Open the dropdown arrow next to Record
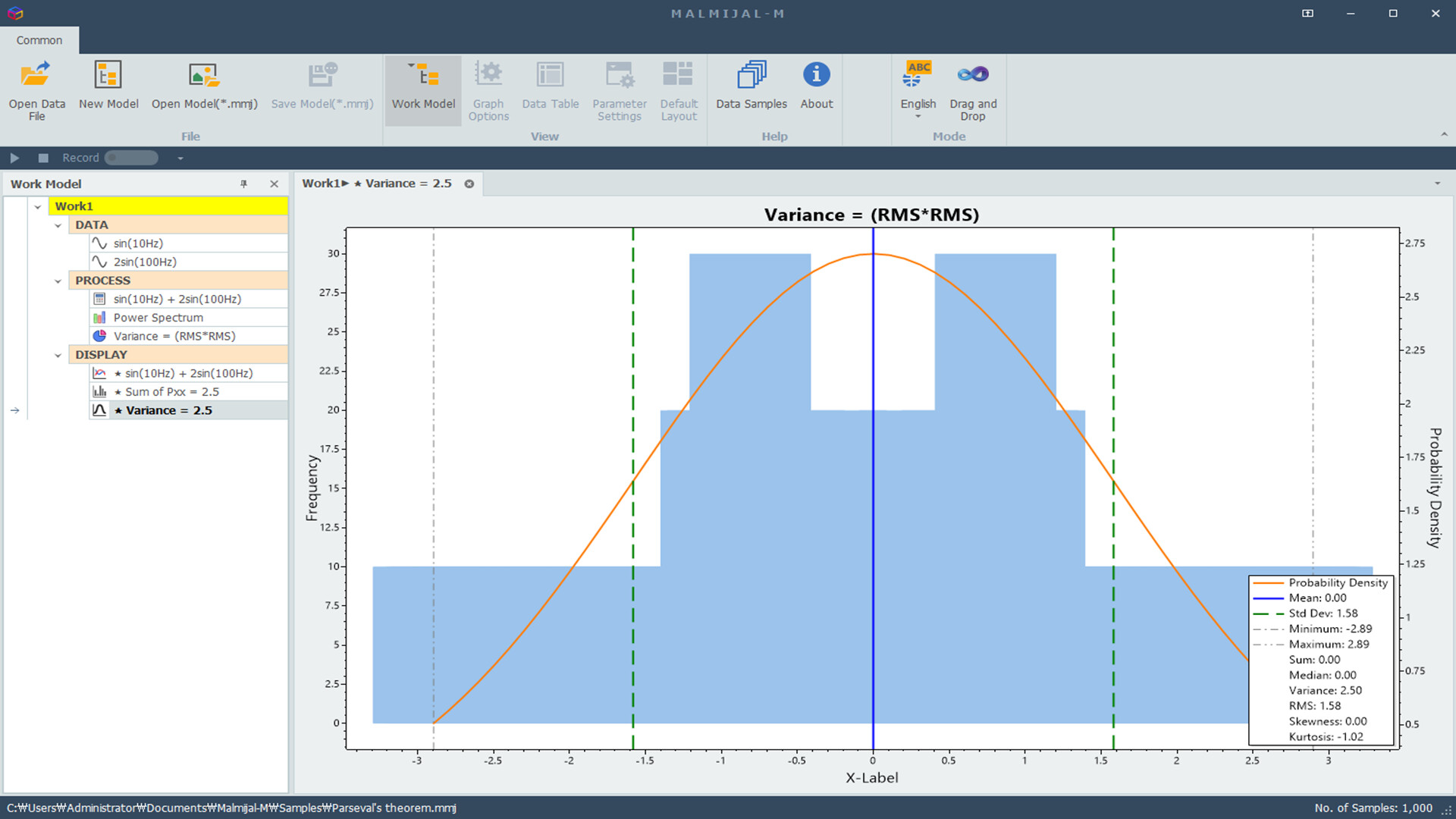Screen dimensions: 1456x819 tap(180, 158)
